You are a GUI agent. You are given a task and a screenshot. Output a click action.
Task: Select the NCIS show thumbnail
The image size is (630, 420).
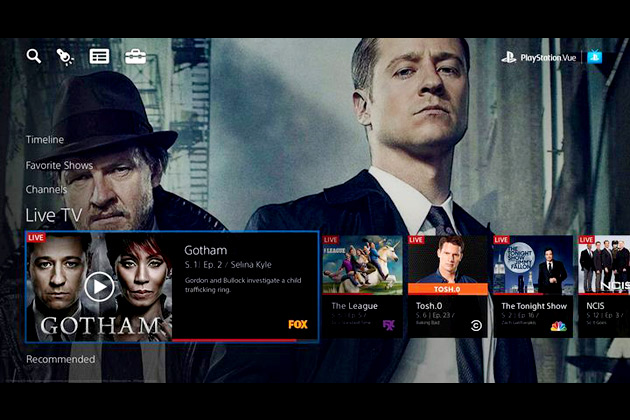[x=604, y=265]
